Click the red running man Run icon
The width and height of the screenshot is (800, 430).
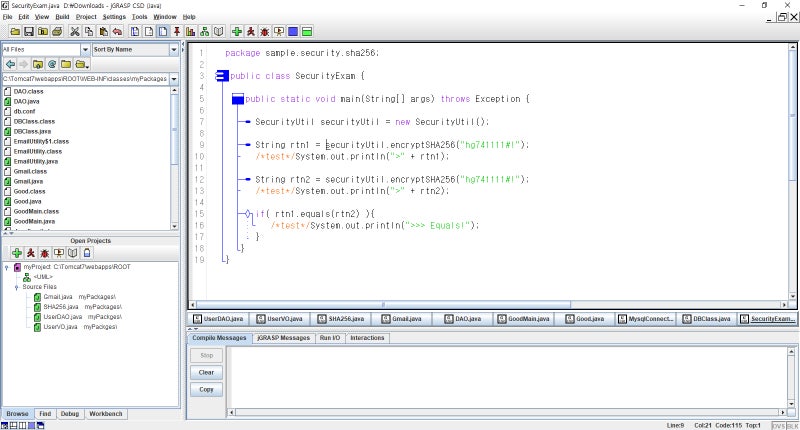point(250,31)
